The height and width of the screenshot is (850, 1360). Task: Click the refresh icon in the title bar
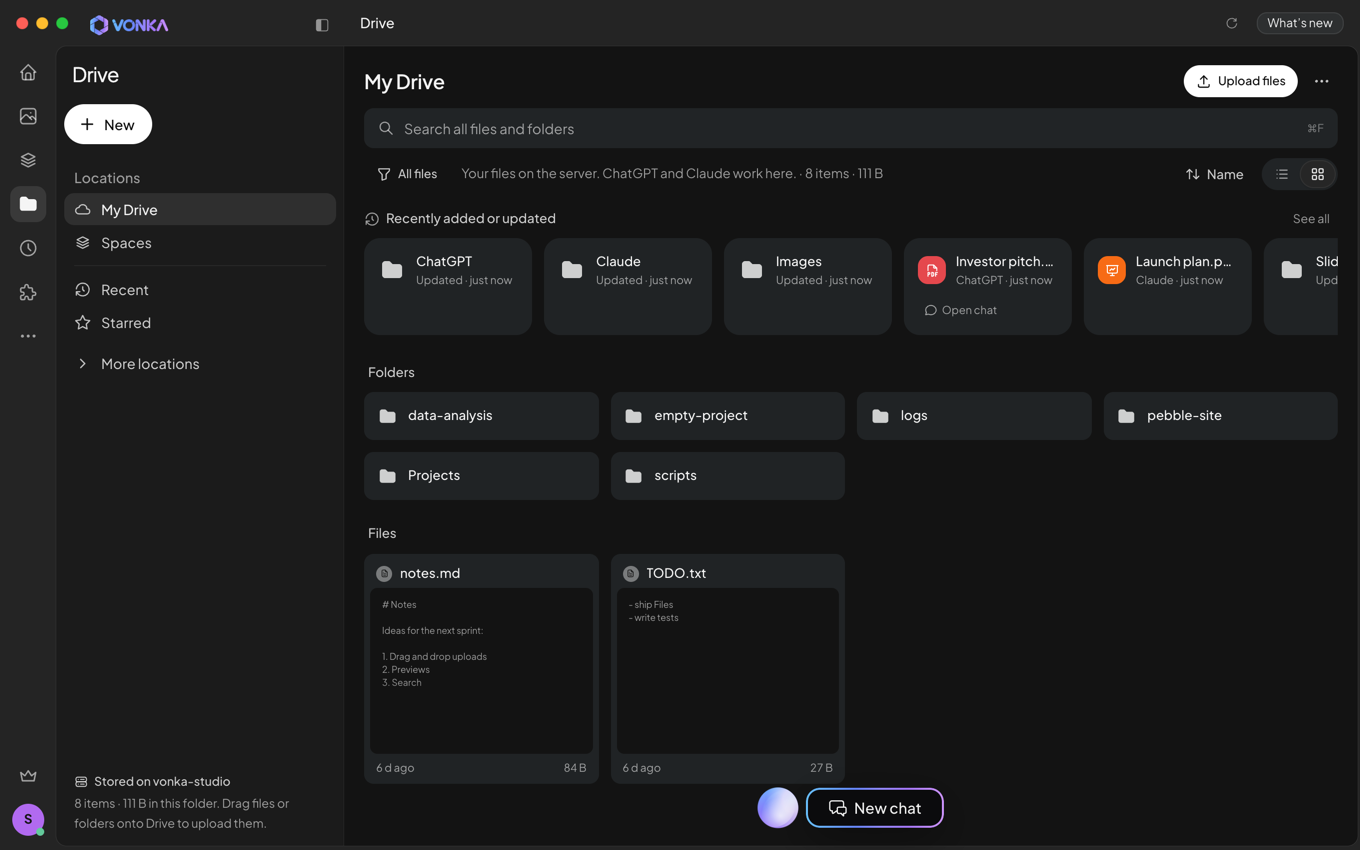[1232, 23]
